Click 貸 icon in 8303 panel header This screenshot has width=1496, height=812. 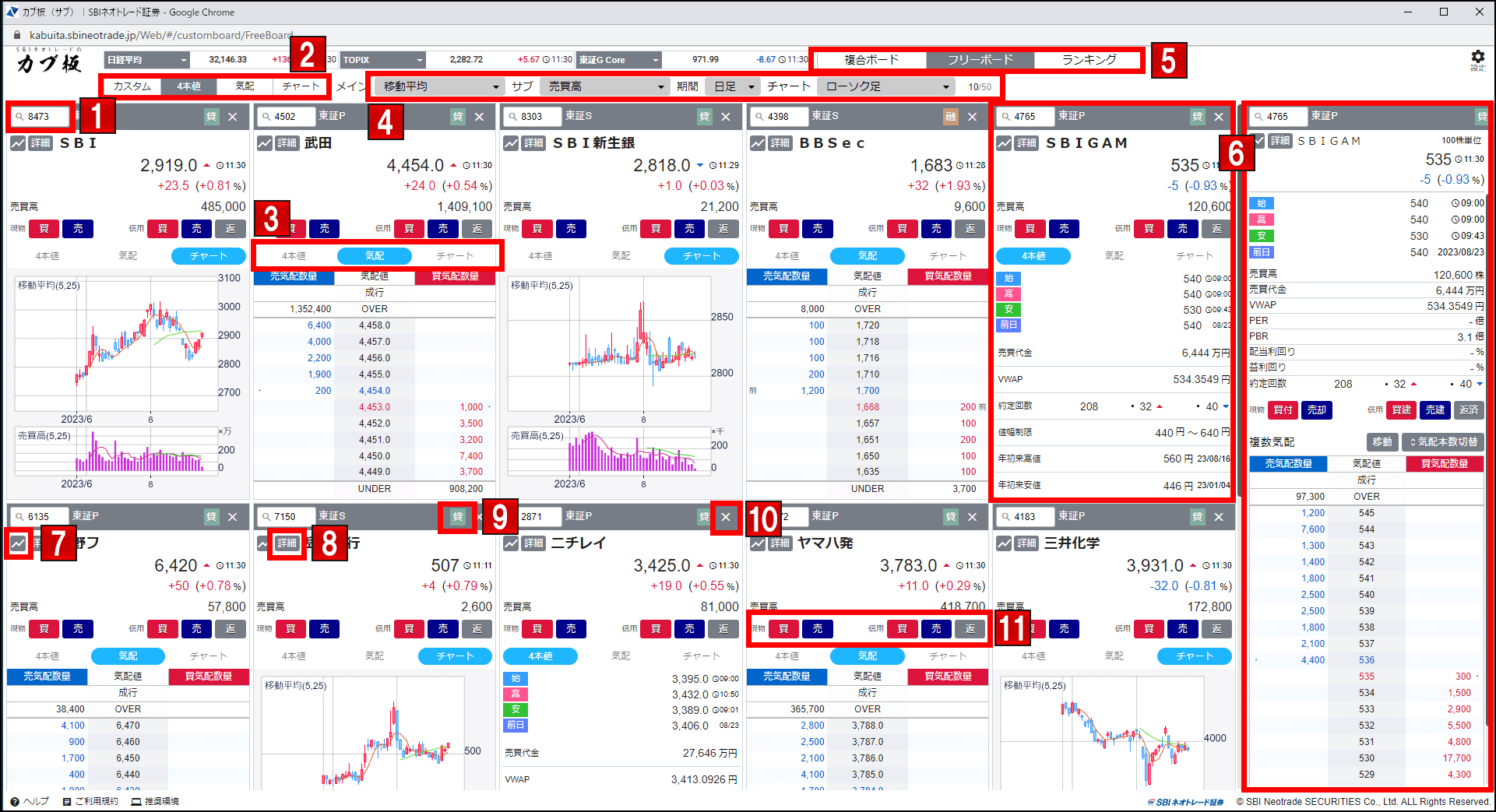pyautogui.click(x=705, y=117)
